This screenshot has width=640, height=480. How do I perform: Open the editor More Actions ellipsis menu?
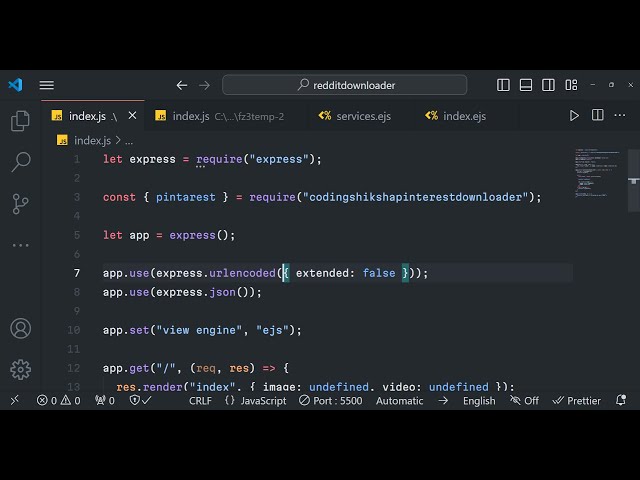click(620, 116)
